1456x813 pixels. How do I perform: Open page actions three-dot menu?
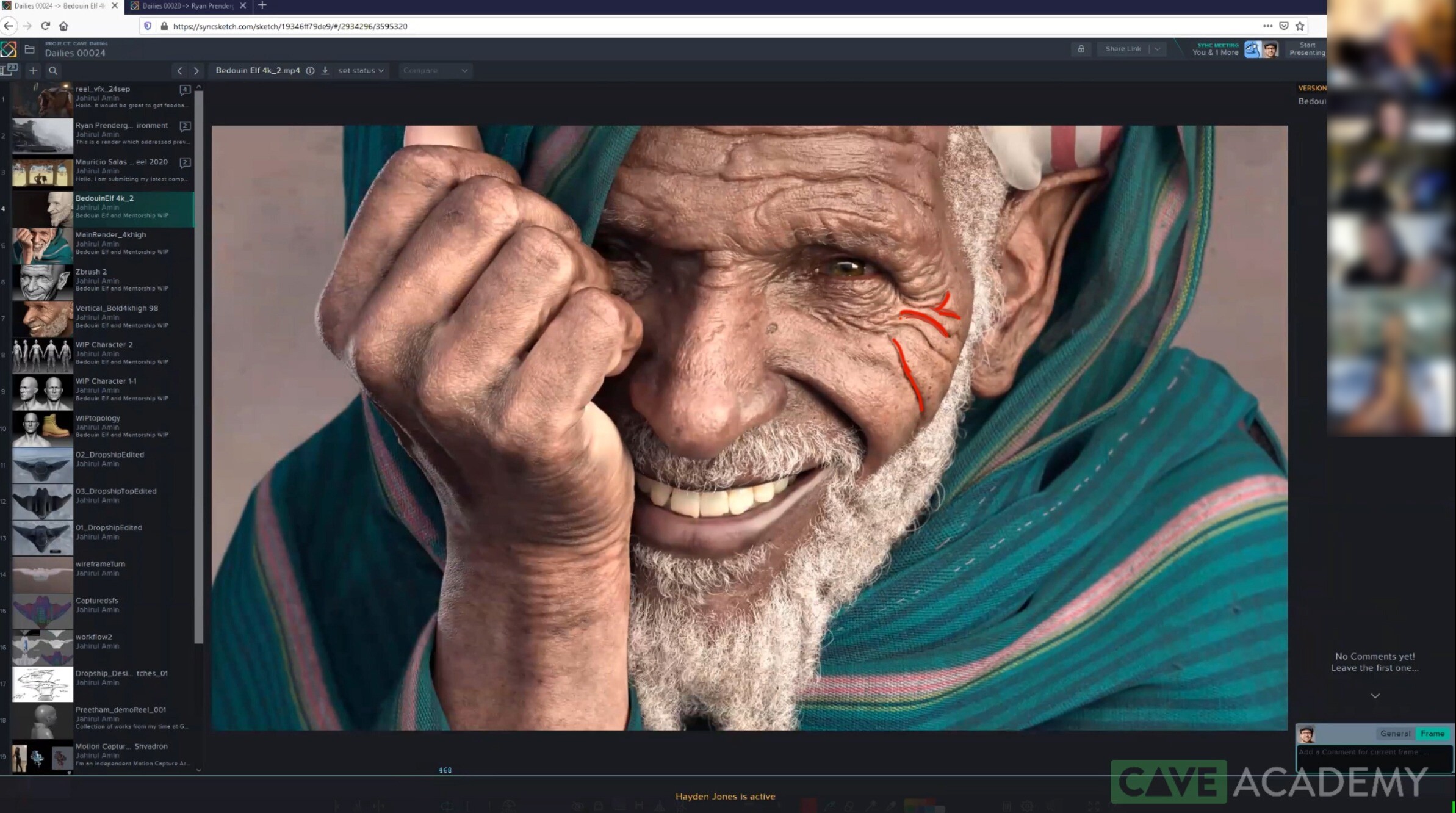pyautogui.click(x=1267, y=26)
